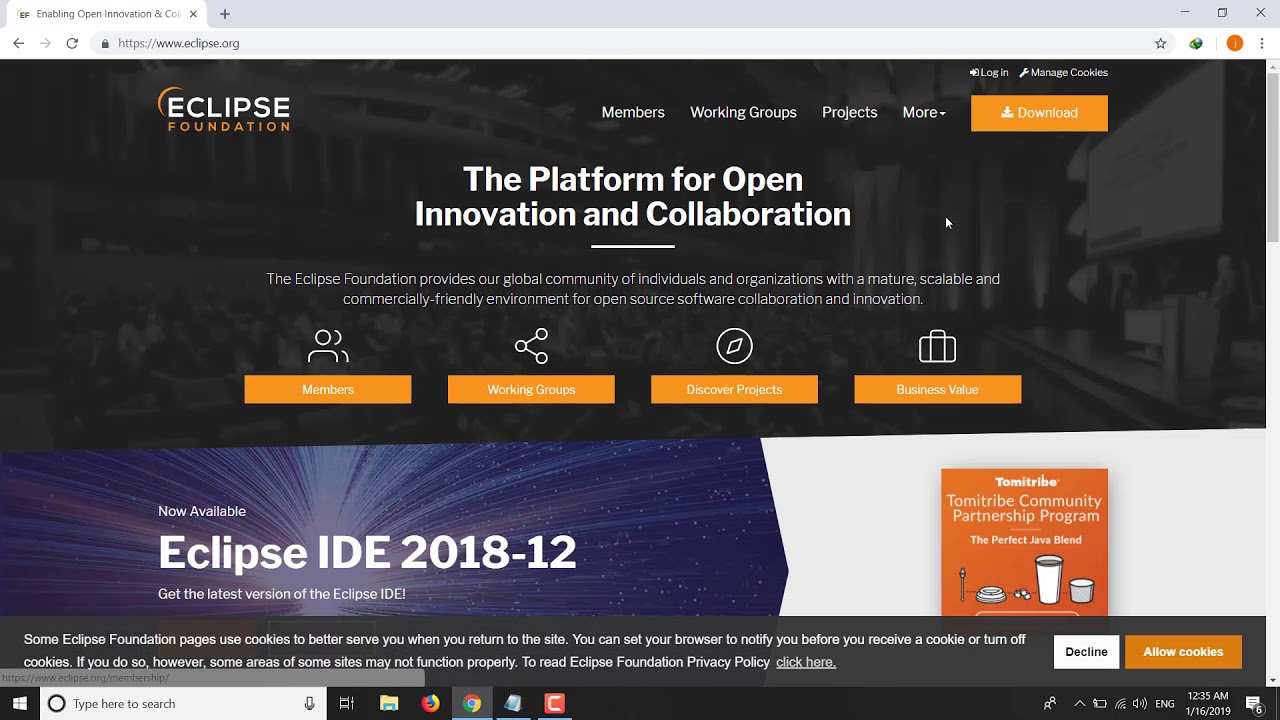Click Allow cookies button
1280x720 pixels.
point(1183,652)
